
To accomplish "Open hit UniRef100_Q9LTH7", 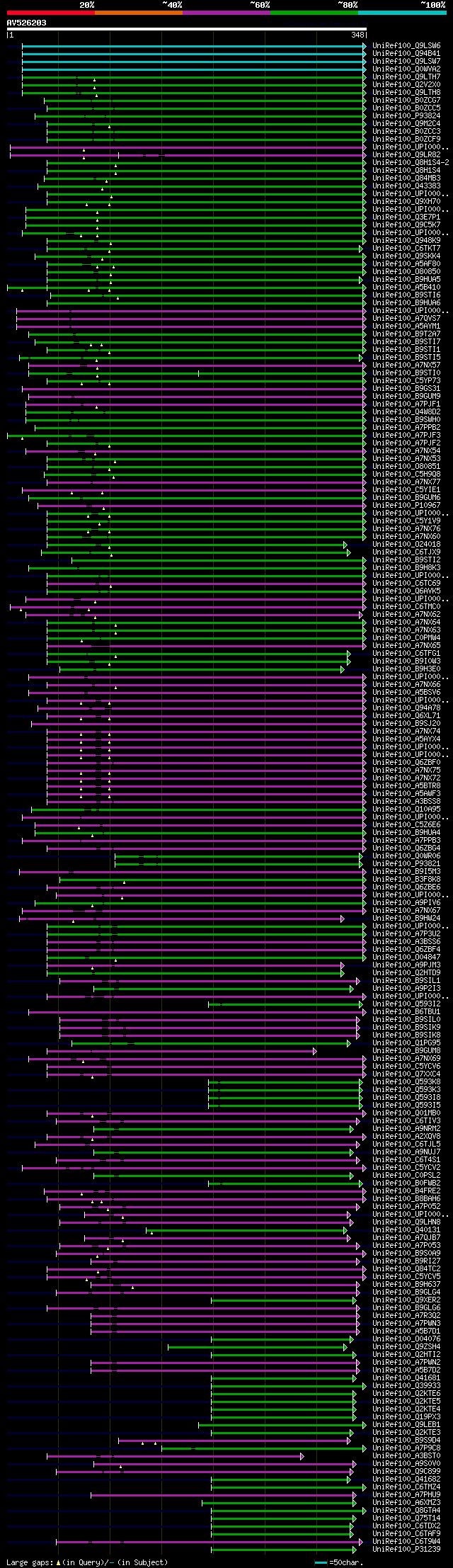I will [406, 77].
